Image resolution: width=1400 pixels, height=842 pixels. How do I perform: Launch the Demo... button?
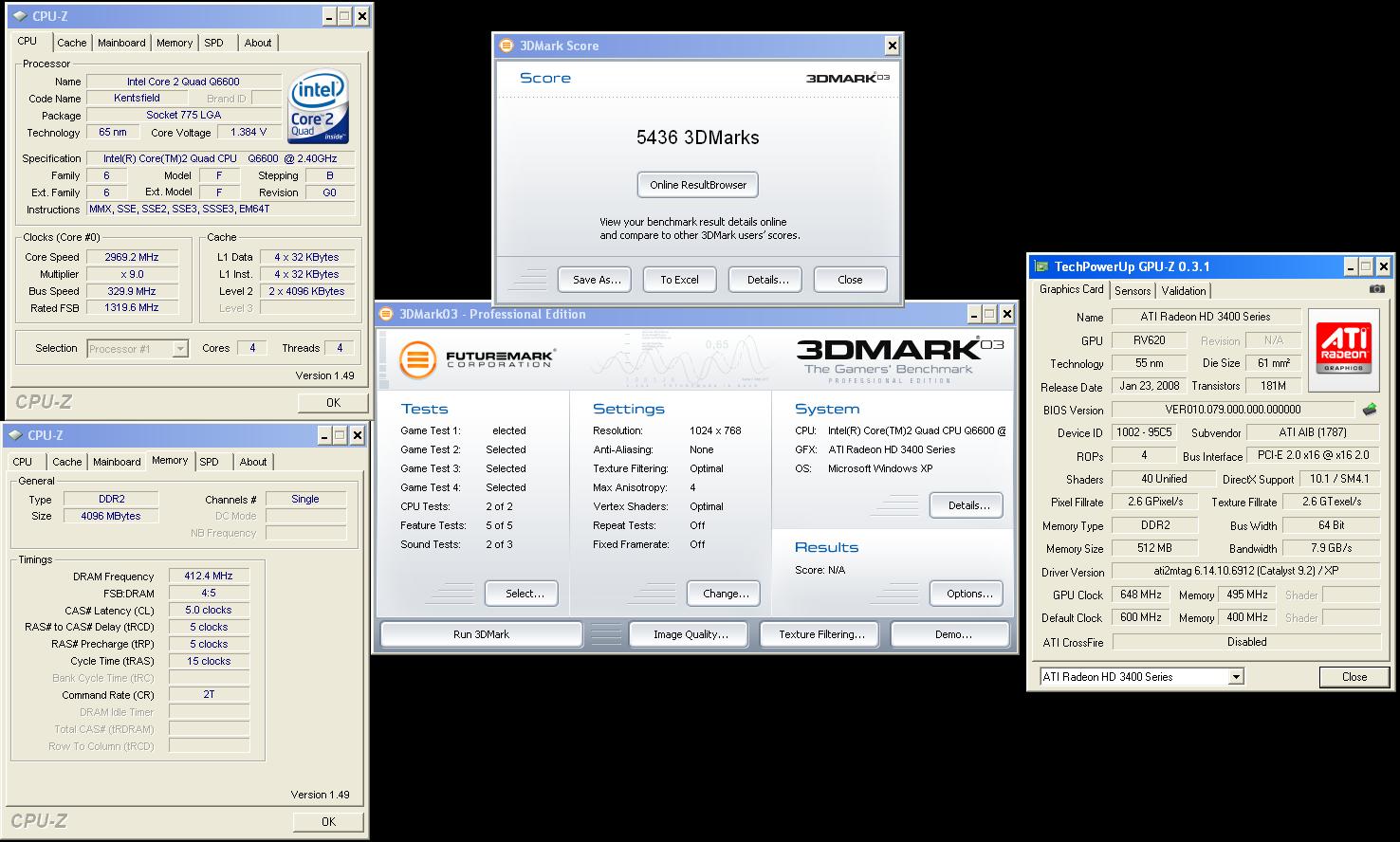pyautogui.click(x=951, y=634)
